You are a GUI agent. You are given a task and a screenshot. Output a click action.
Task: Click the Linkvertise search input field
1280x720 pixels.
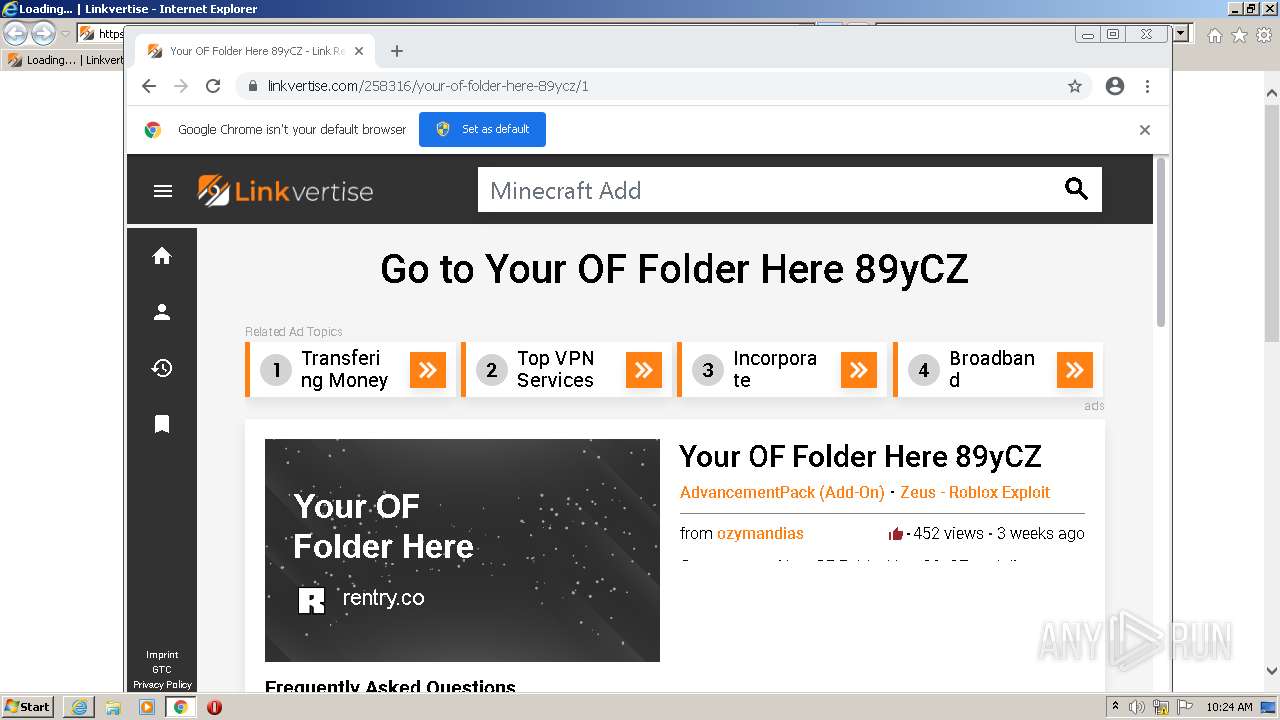click(770, 190)
